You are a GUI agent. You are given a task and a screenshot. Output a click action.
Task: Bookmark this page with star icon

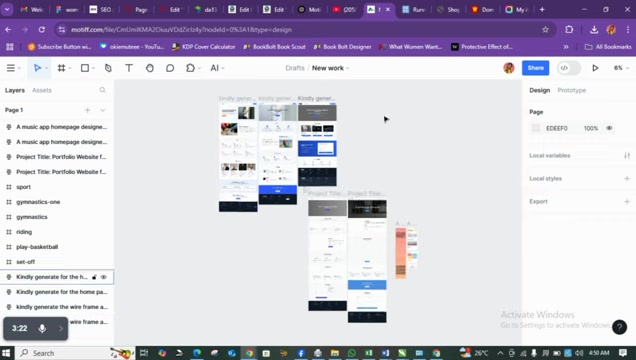pos(545,30)
